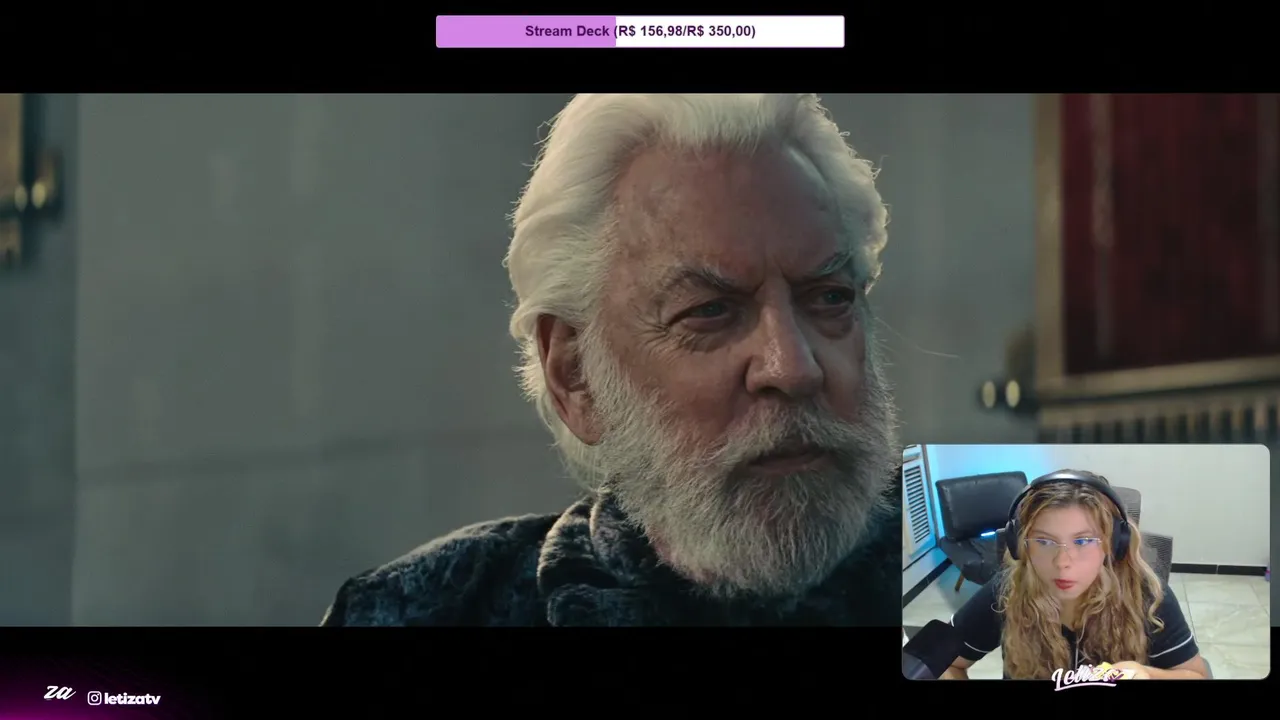Click the letizatv handle text

pyautogui.click(x=132, y=698)
